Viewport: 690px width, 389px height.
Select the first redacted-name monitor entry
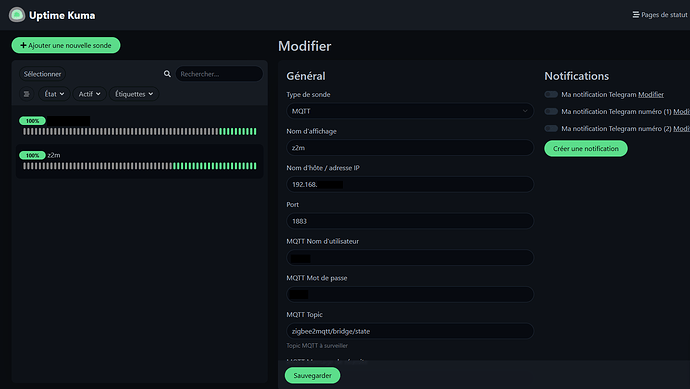coord(139,126)
